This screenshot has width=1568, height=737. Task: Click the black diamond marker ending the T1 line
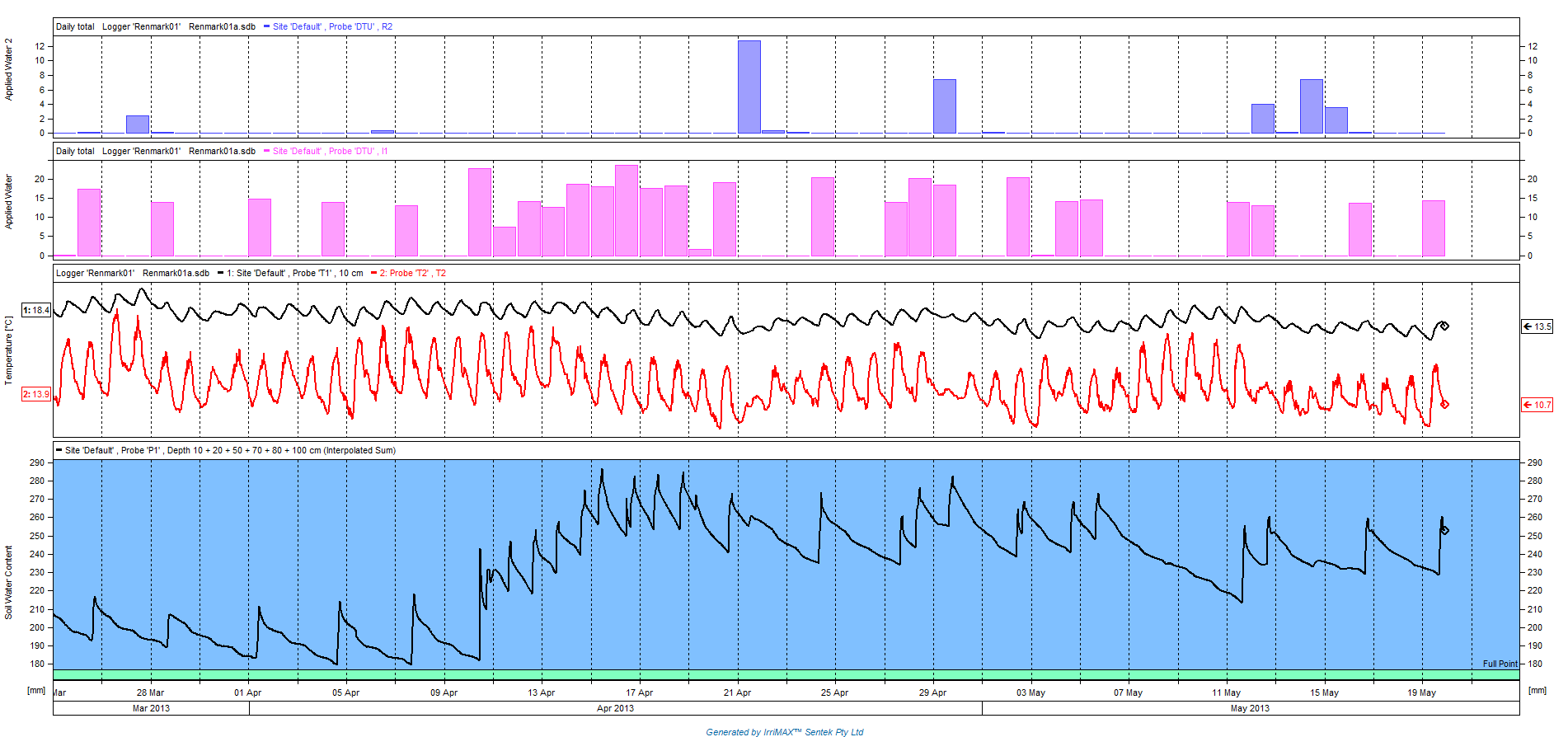[x=1444, y=326]
